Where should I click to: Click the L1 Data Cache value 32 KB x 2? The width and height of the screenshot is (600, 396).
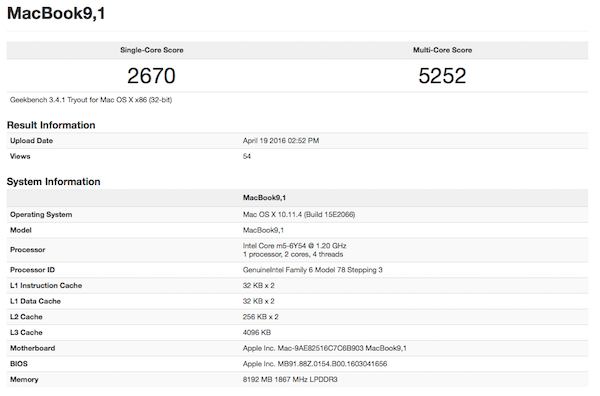click(x=259, y=301)
